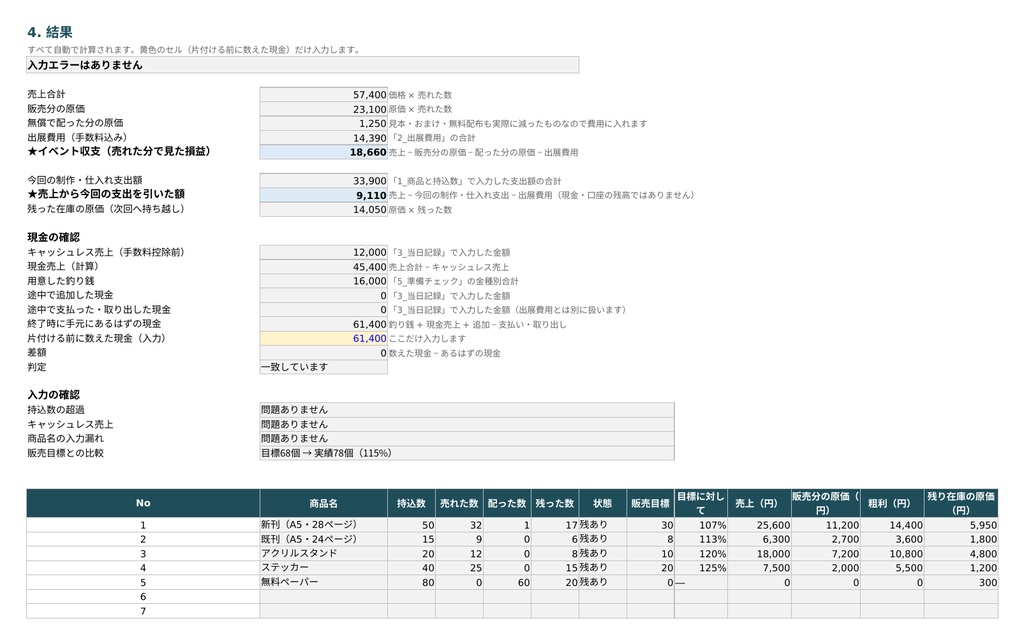Select the 持込数の超過 result 問題ありません
This screenshot has height=644, width=1024.
point(467,410)
